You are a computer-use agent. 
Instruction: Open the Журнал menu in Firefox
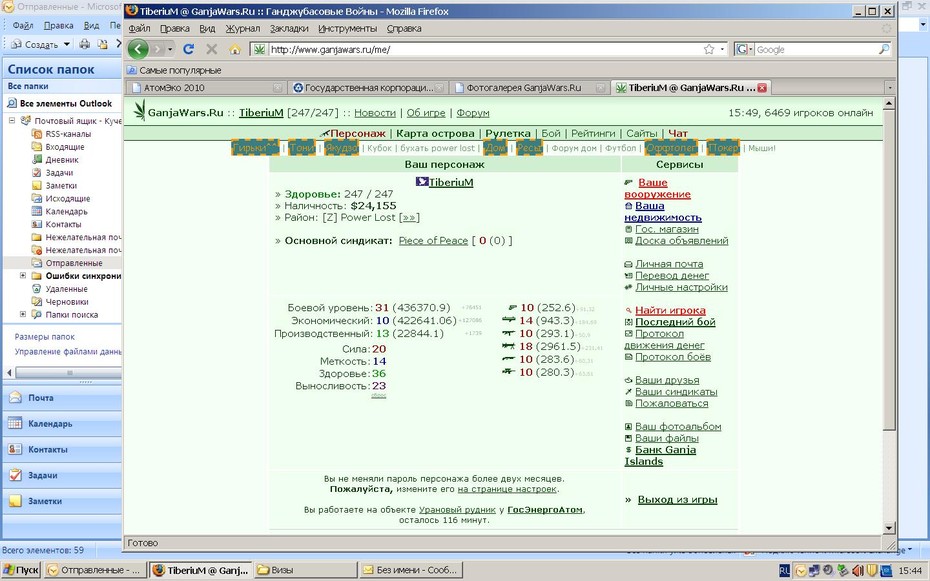(x=243, y=28)
